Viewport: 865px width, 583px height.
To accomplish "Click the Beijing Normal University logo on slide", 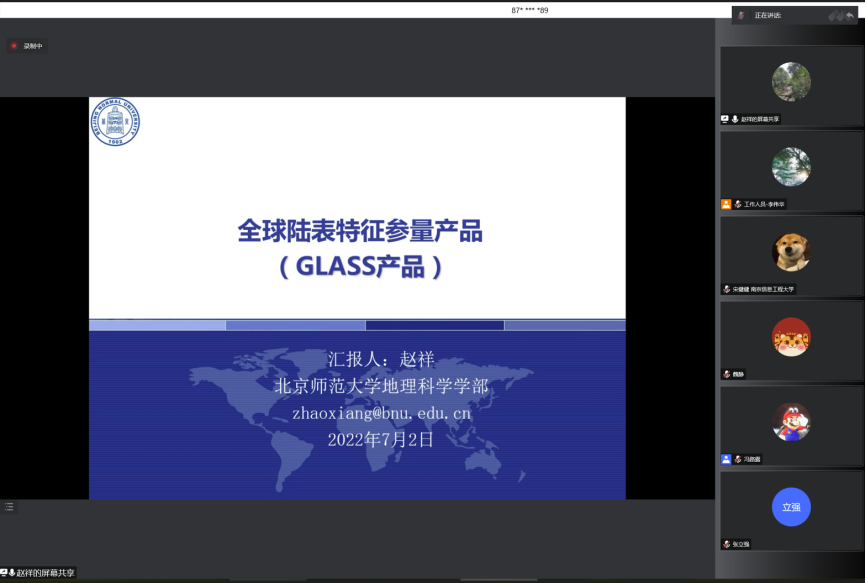I will click(x=115, y=123).
